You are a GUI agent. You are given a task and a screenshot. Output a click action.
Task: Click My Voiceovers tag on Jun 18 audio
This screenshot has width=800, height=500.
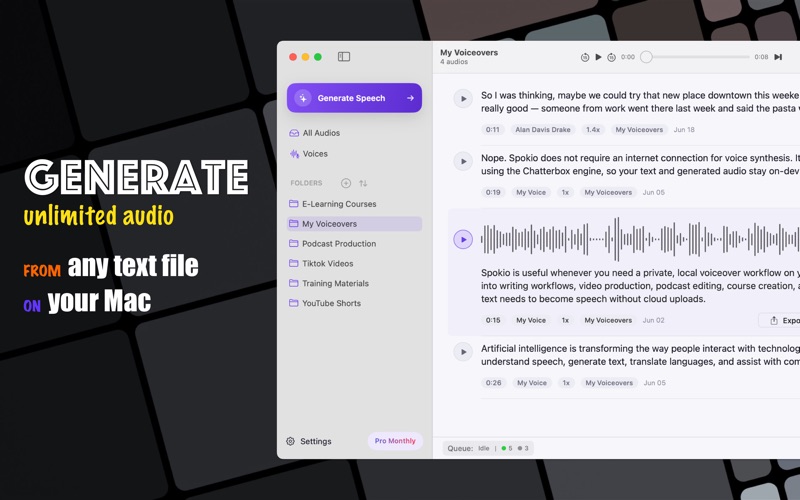pyautogui.click(x=639, y=130)
